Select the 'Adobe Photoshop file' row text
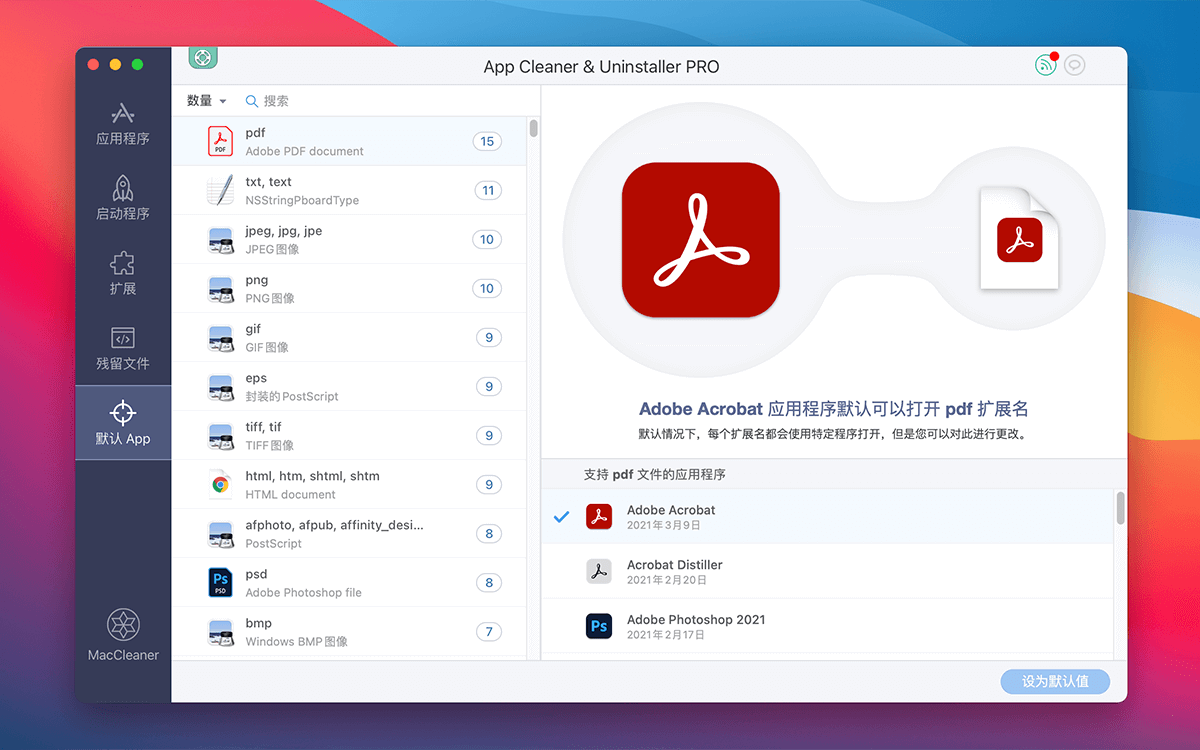 coord(303,592)
